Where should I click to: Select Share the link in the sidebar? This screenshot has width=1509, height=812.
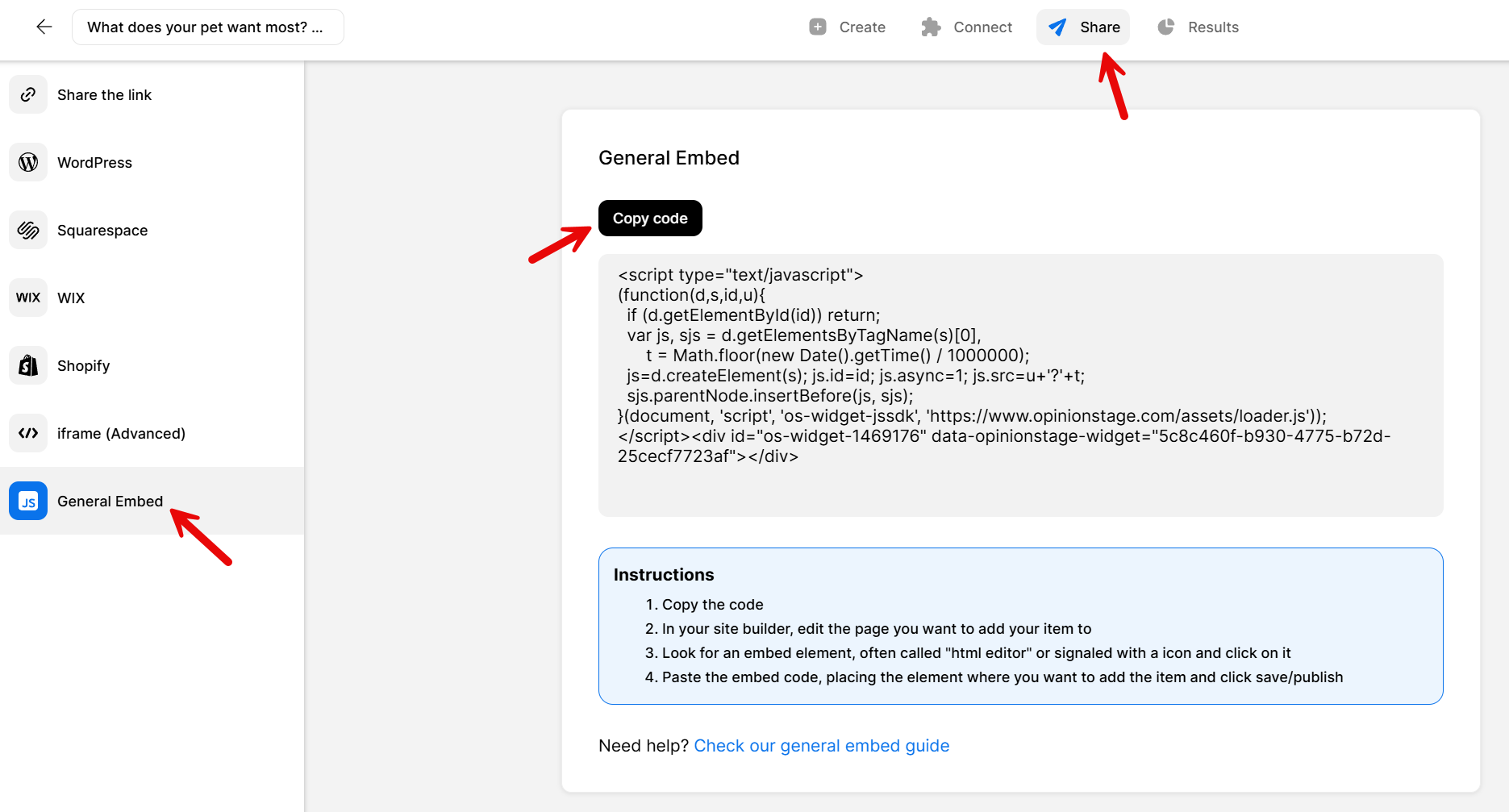point(104,94)
